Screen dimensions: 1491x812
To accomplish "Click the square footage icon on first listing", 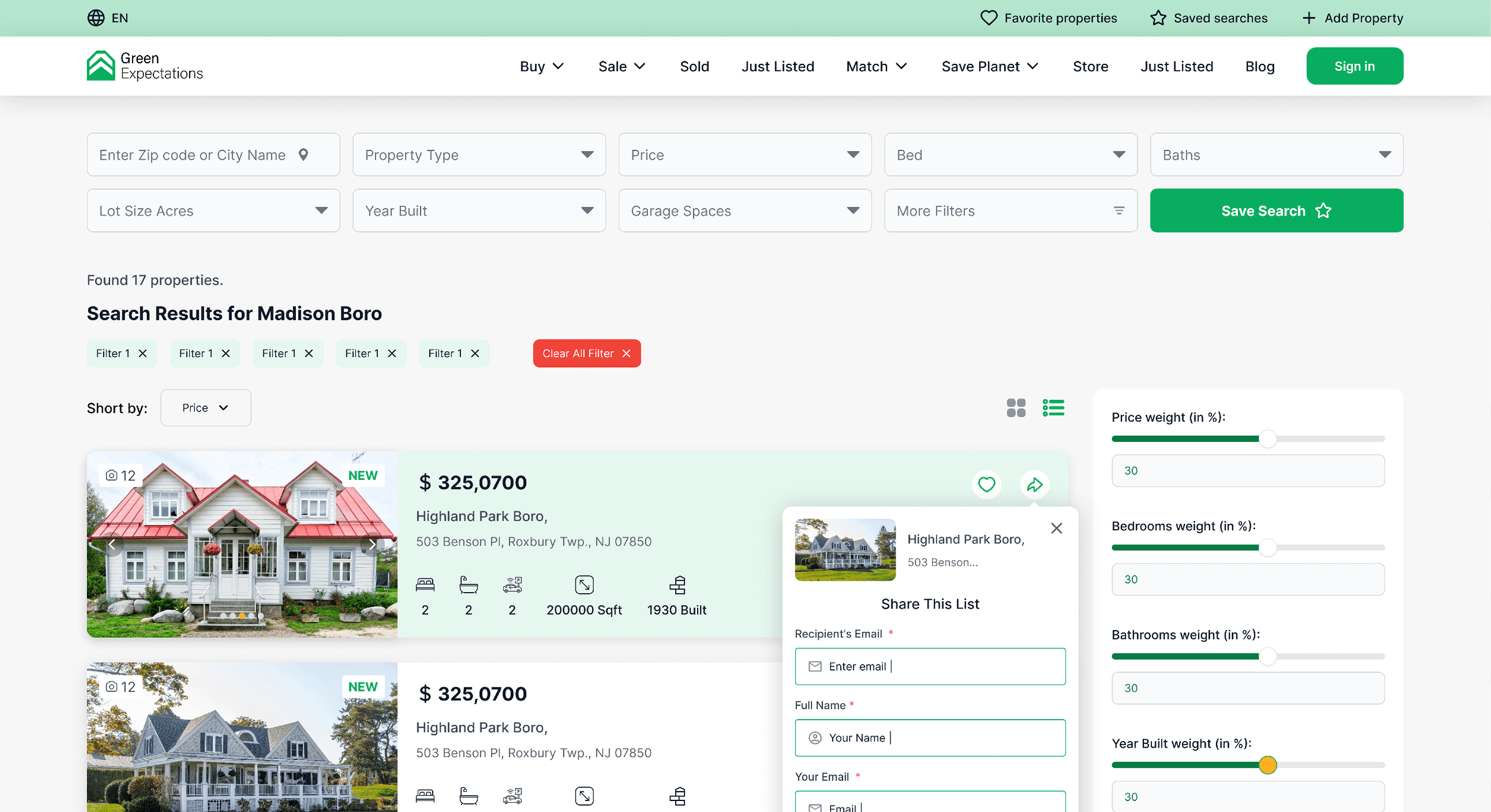I will point(584,585).
